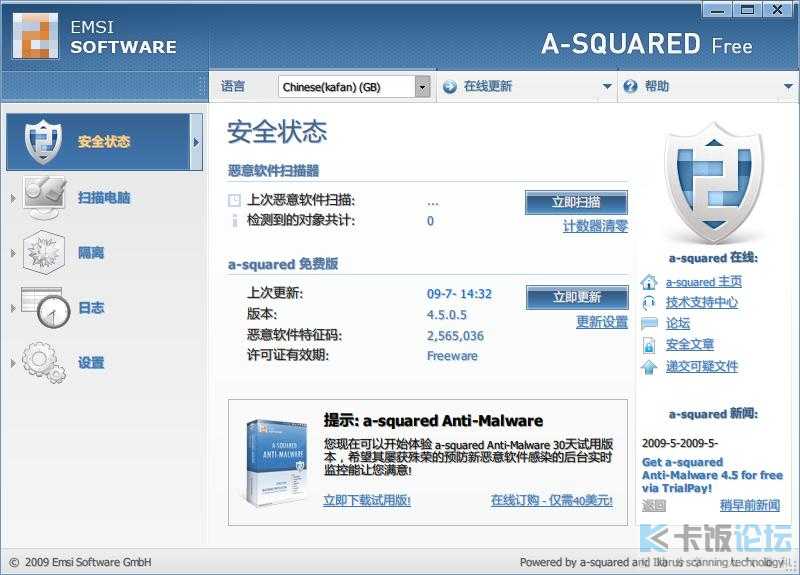Click the Anti-Malware product box image
800x575 pixels.
coord(276,462)
